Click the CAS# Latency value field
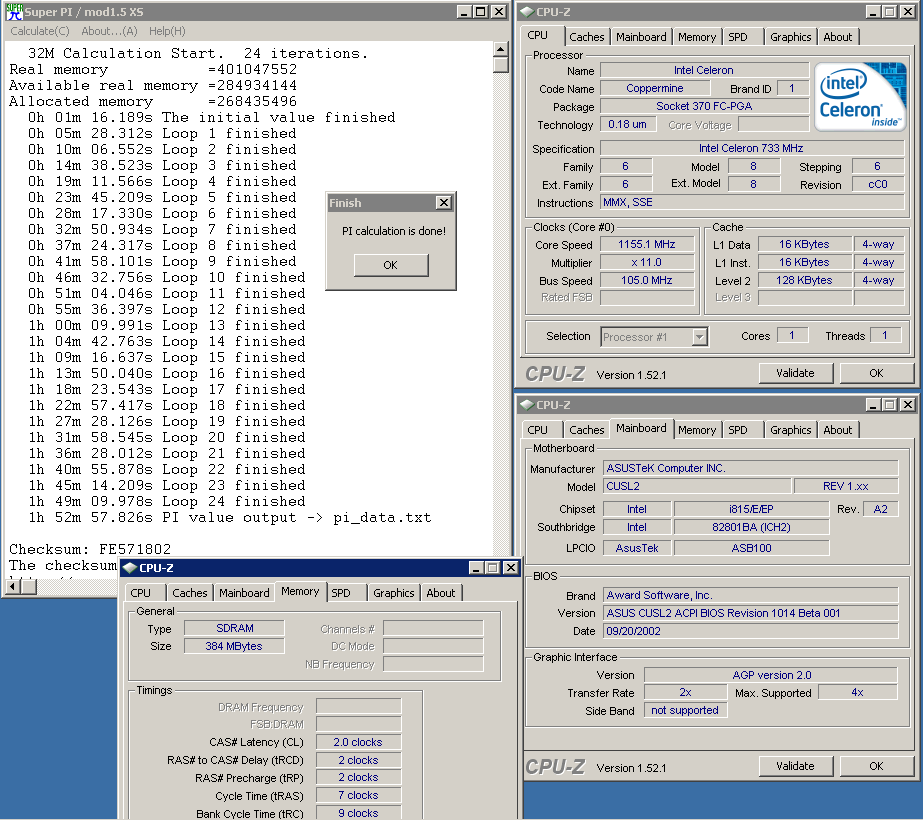This screenshot has width=923, height=821. click(359, 742)
